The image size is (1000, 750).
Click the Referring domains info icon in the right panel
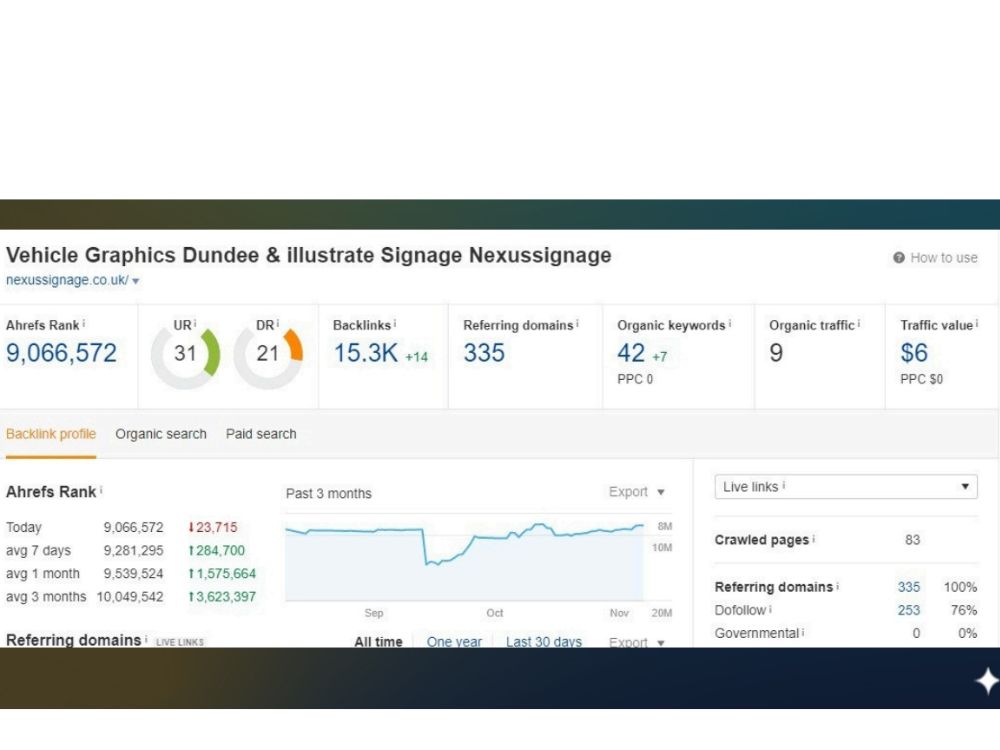tap(837, 585)
